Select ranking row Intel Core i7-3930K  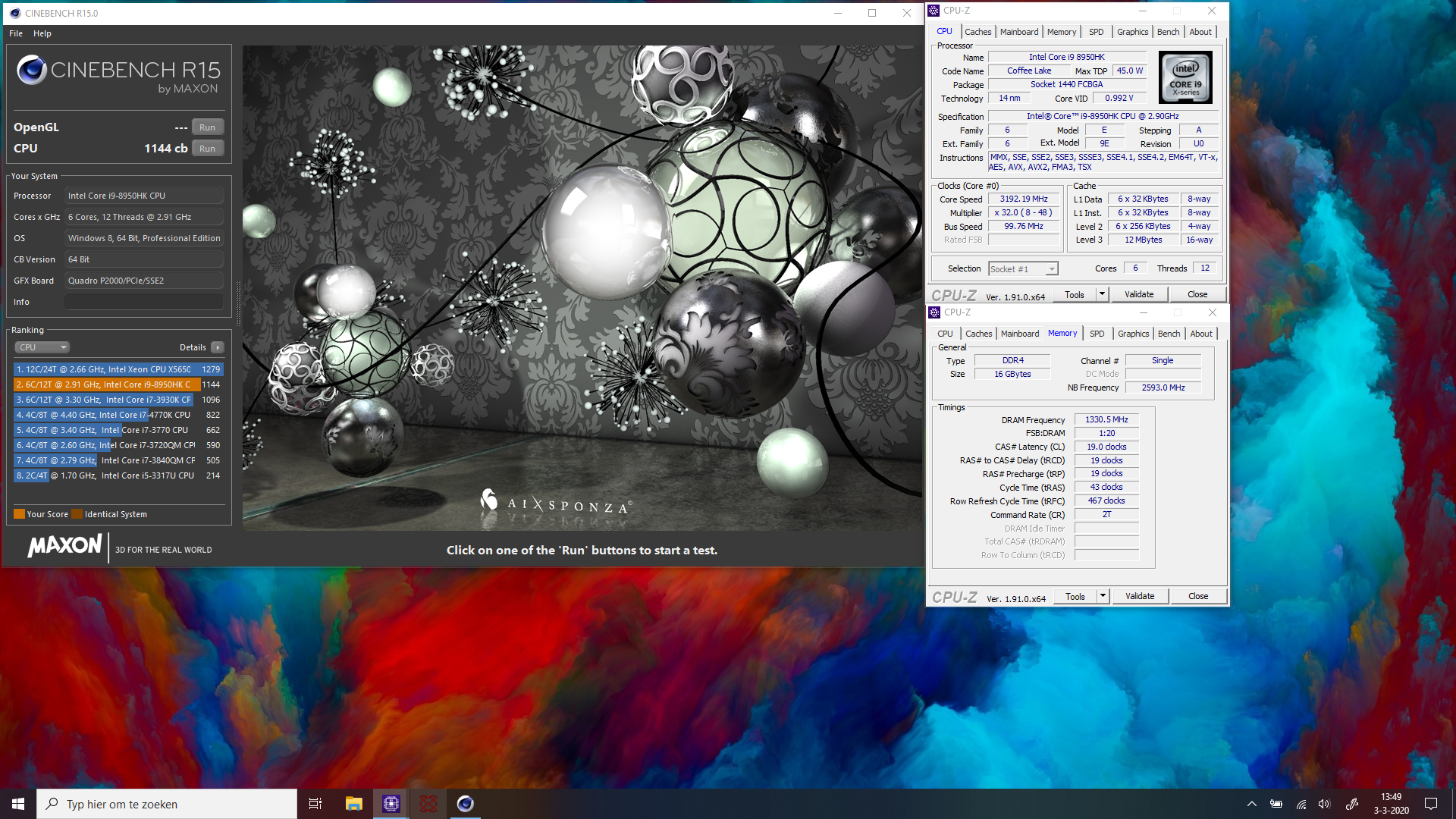click(118, 400)
